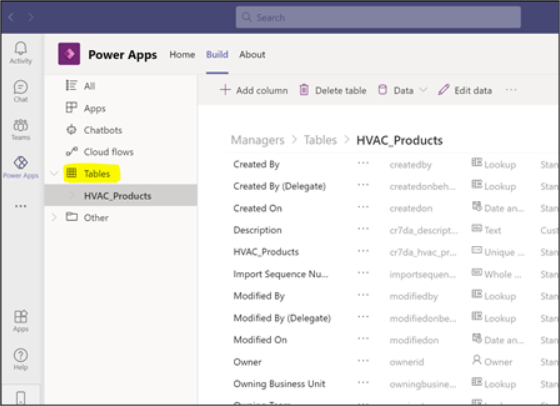Open the Help question mark icon
This screenshot has width=560, height=406.
20,355
